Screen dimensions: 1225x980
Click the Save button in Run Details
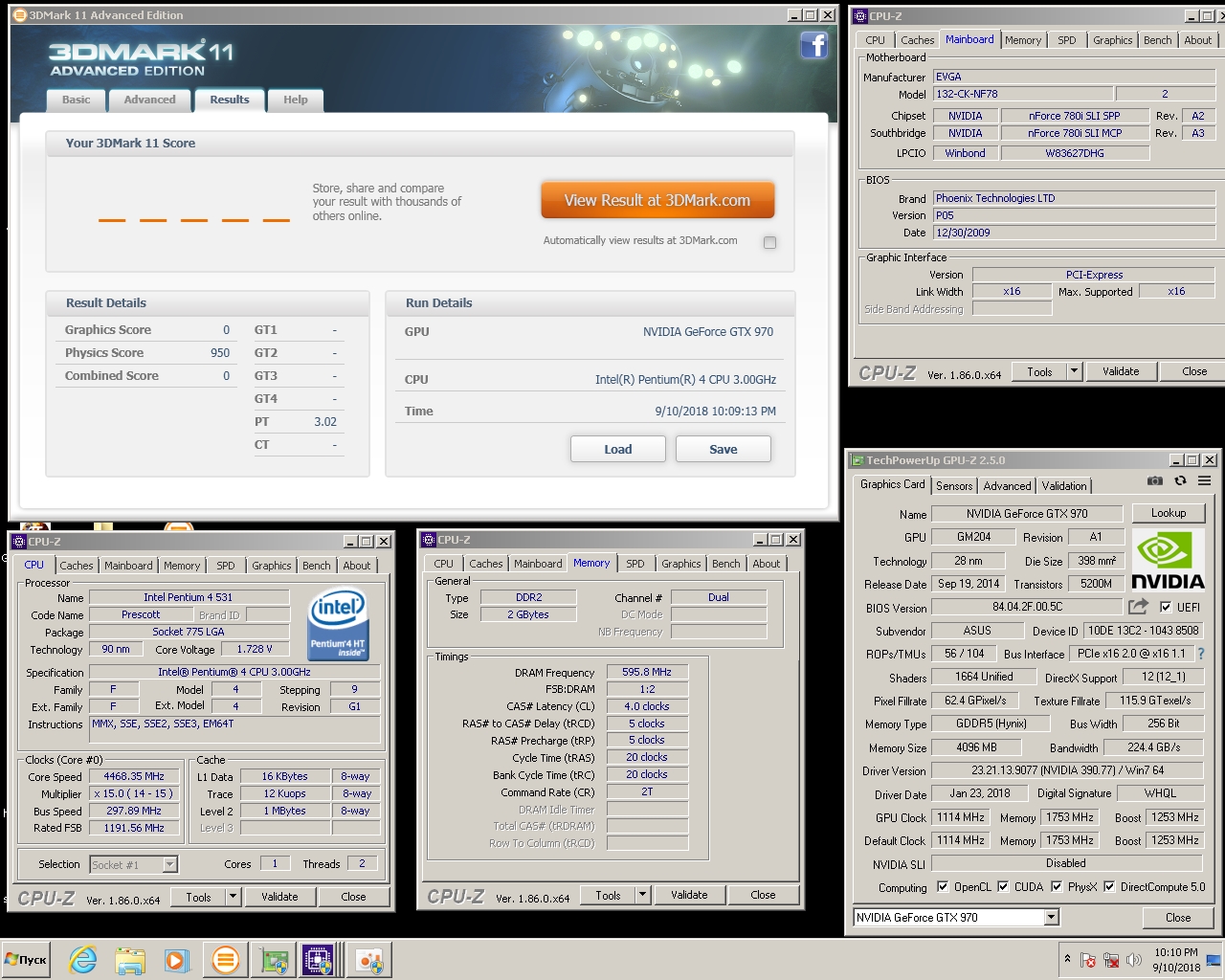tap(724, 449)
